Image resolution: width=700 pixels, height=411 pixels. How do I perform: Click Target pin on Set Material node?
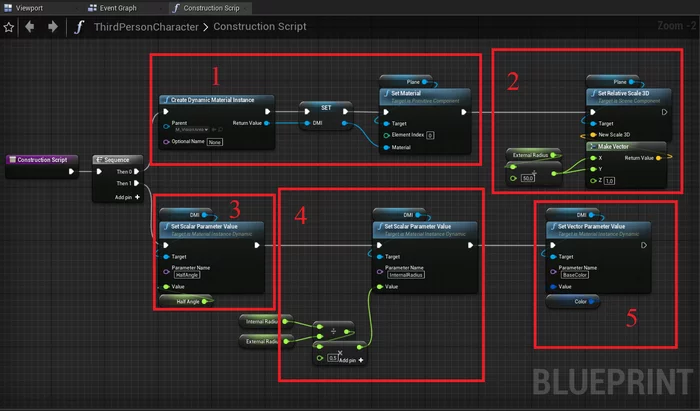pos(386,124)
